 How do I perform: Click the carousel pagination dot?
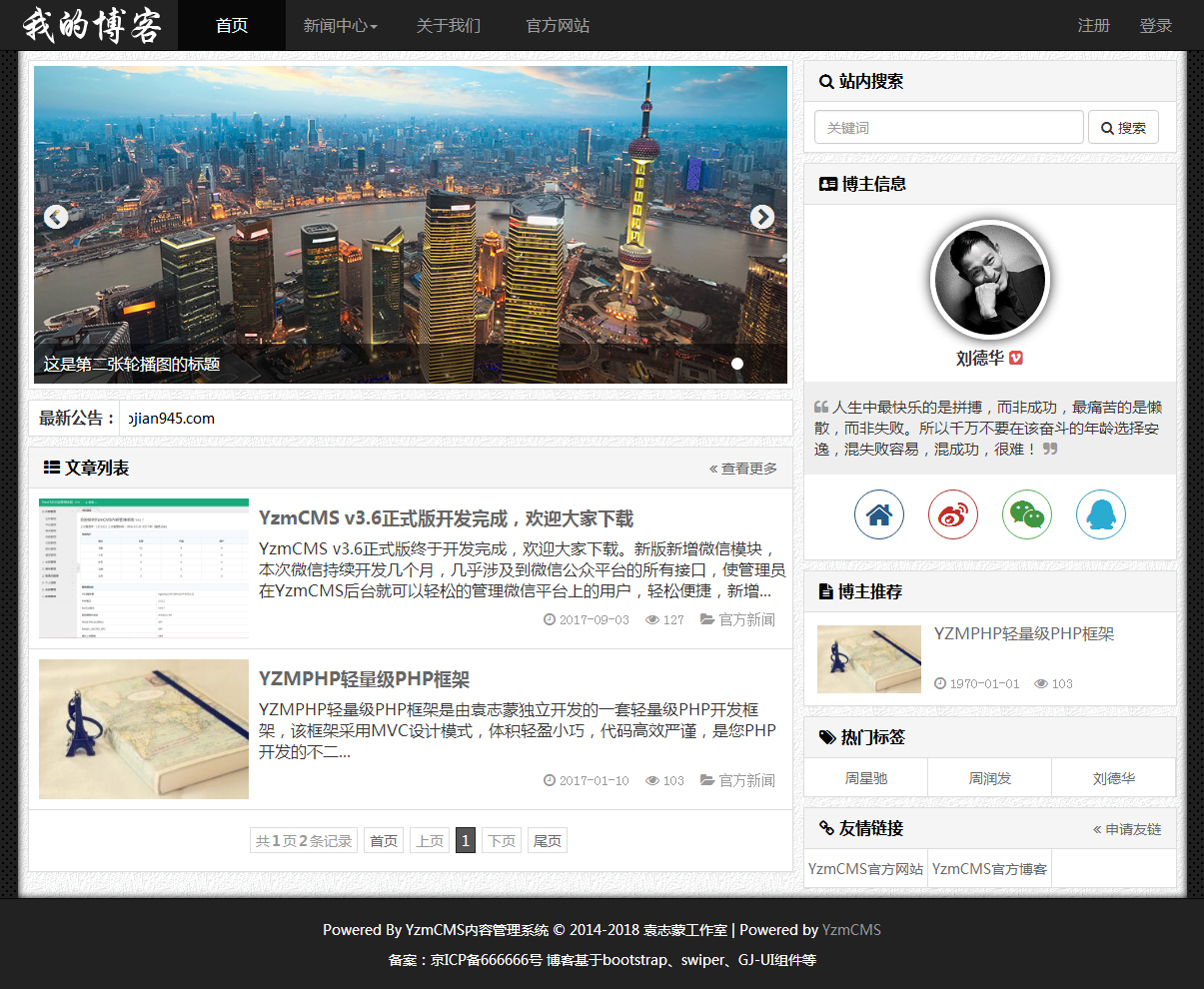click(737, 364)
